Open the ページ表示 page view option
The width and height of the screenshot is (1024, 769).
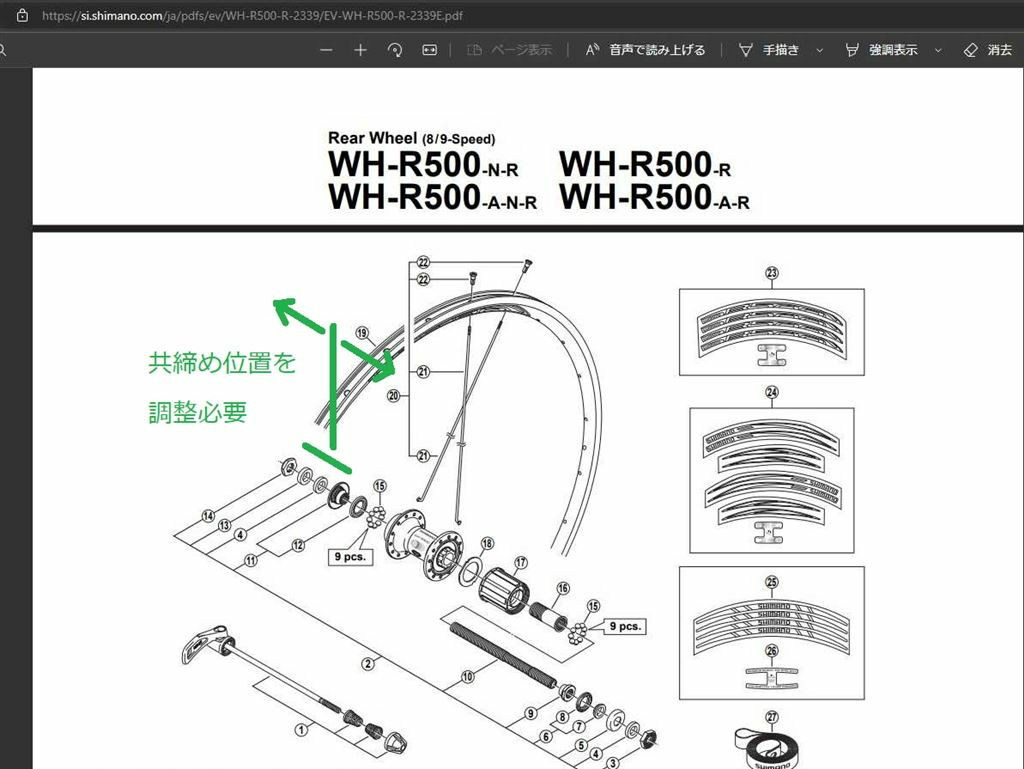point(510,50)
